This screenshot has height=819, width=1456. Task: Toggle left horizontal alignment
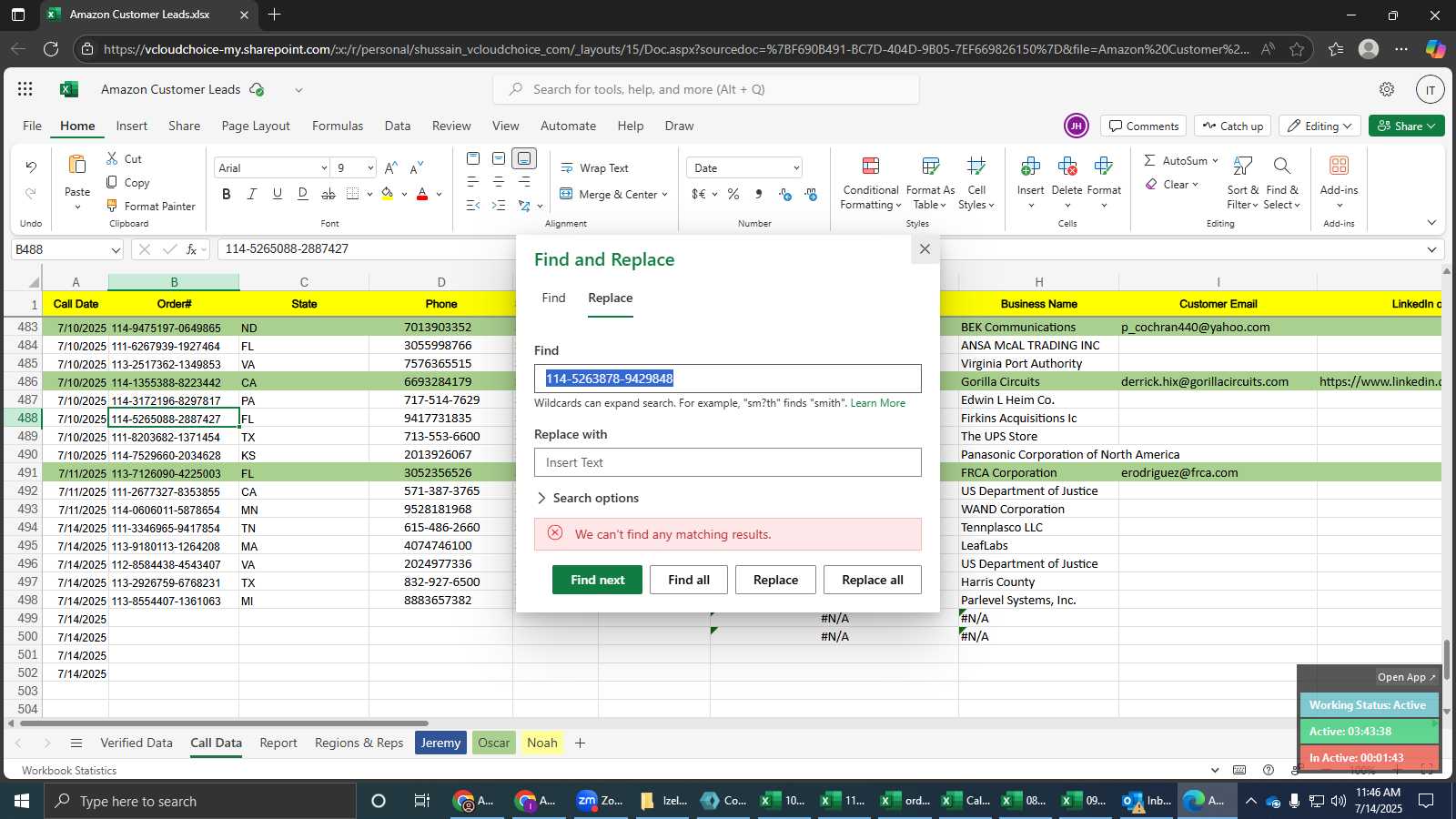pyautogui.click(x=473, y=182)
